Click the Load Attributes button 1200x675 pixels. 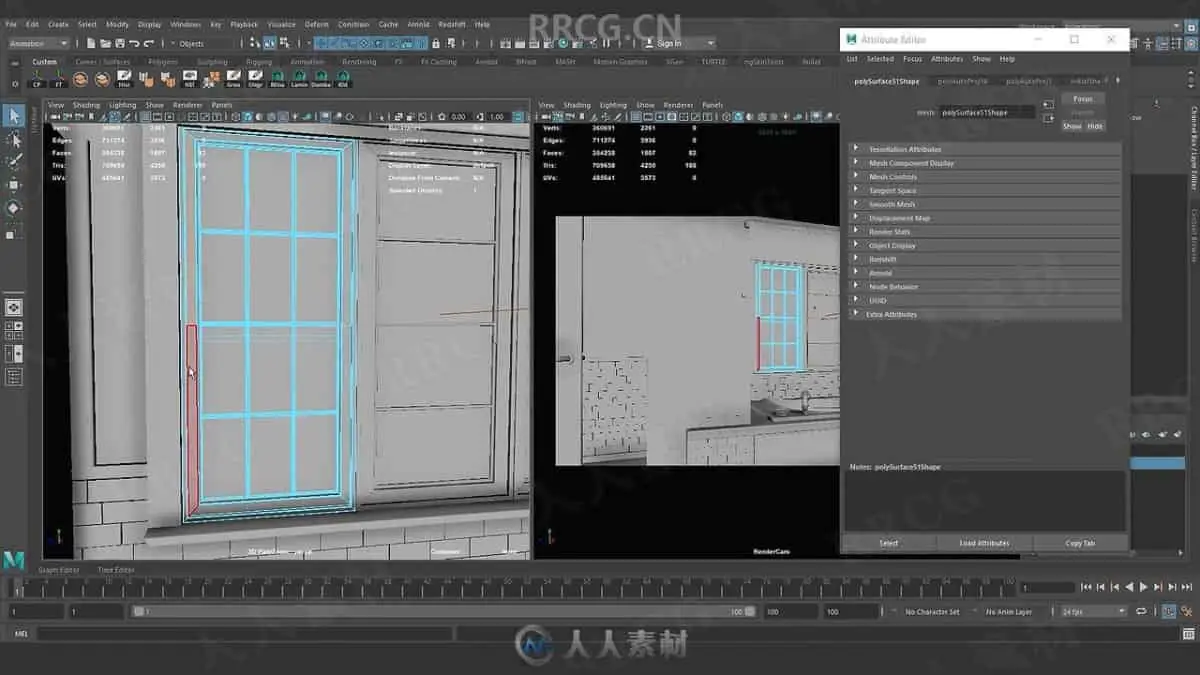coord(984,543)
